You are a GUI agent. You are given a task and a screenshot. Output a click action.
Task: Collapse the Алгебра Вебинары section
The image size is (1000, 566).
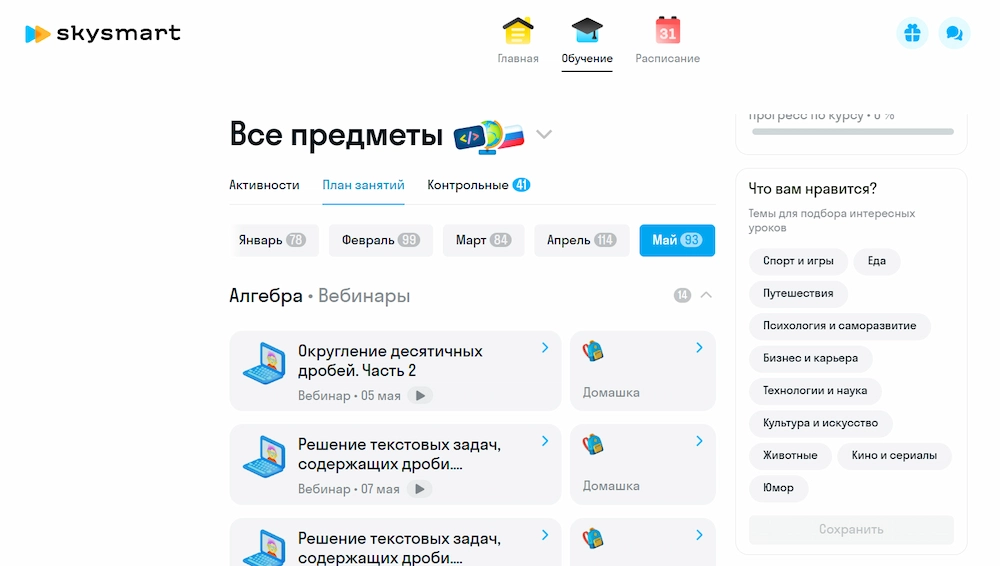click(x=706, y=295)
